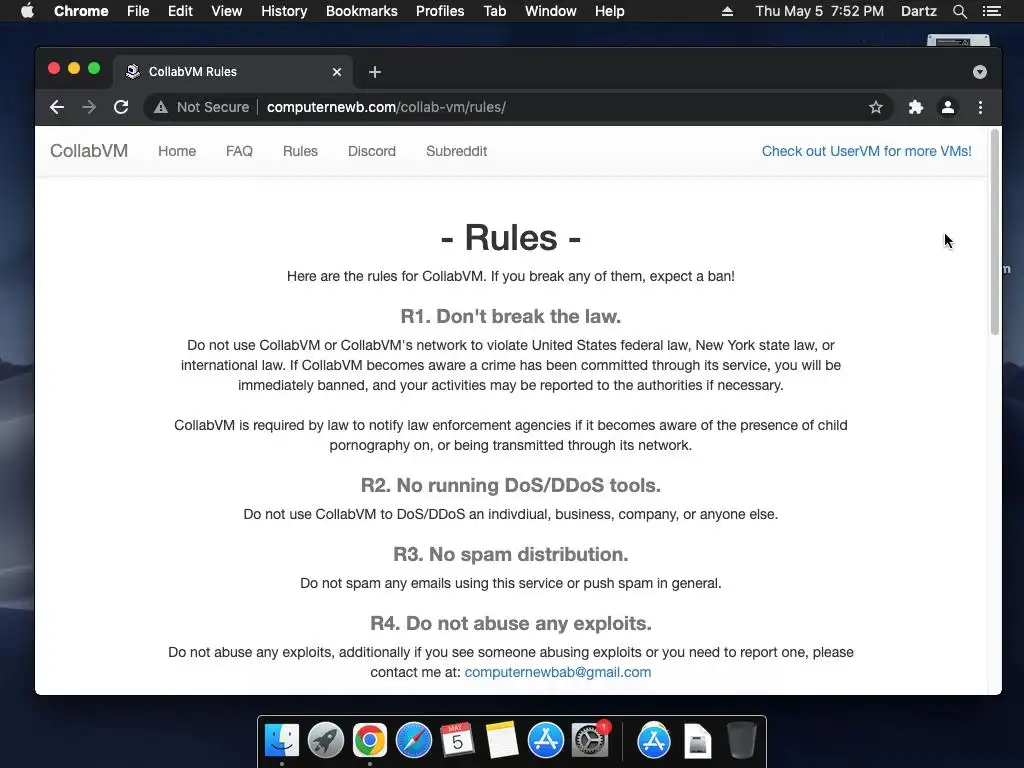1024x768 pixels.
Task: Close the CollabVM Rules tab
Action: pos(337,72)
